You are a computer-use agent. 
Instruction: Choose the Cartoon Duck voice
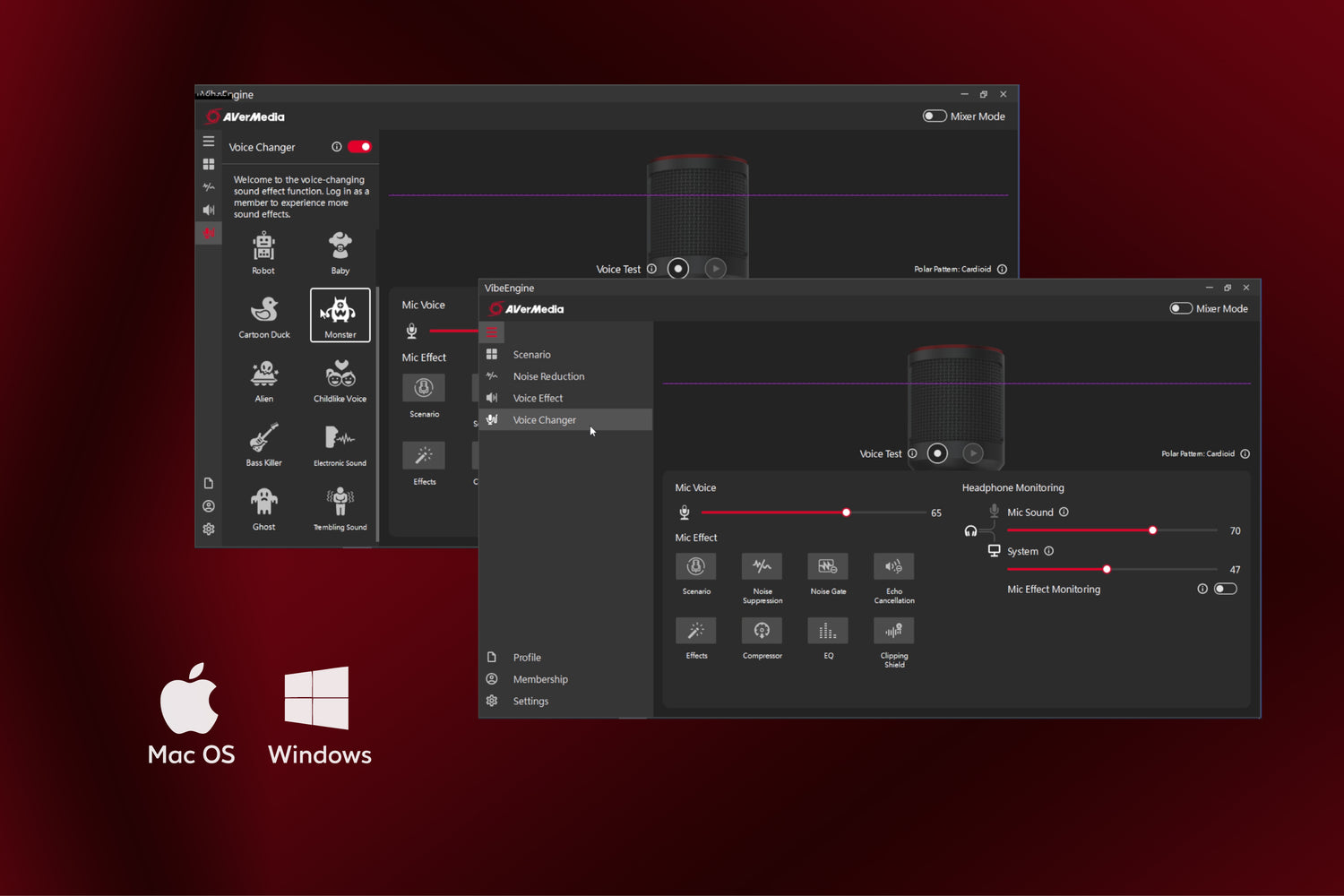263,316
